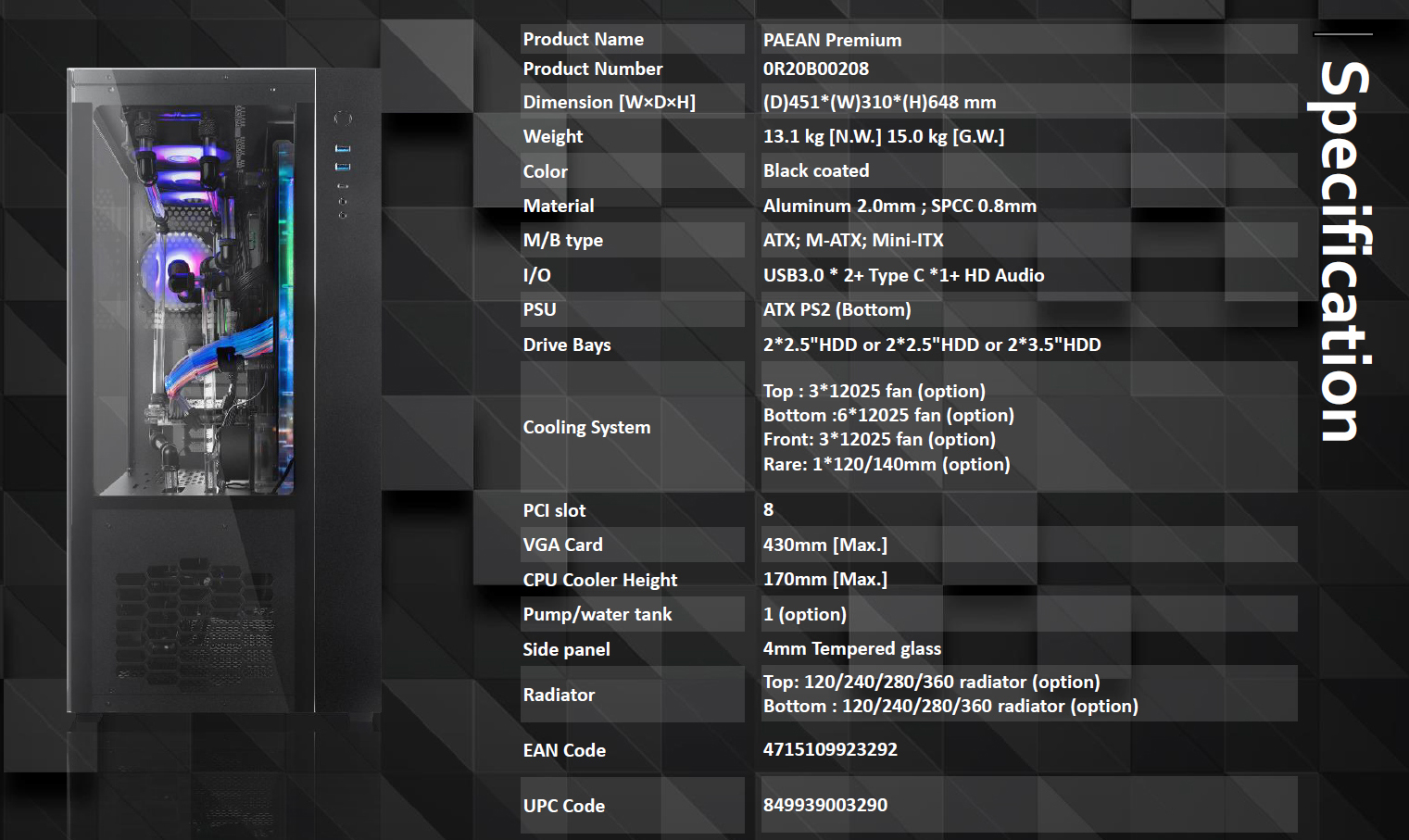Click the 'UPC Code' label
1409x840 pixels.
(563, 806)
